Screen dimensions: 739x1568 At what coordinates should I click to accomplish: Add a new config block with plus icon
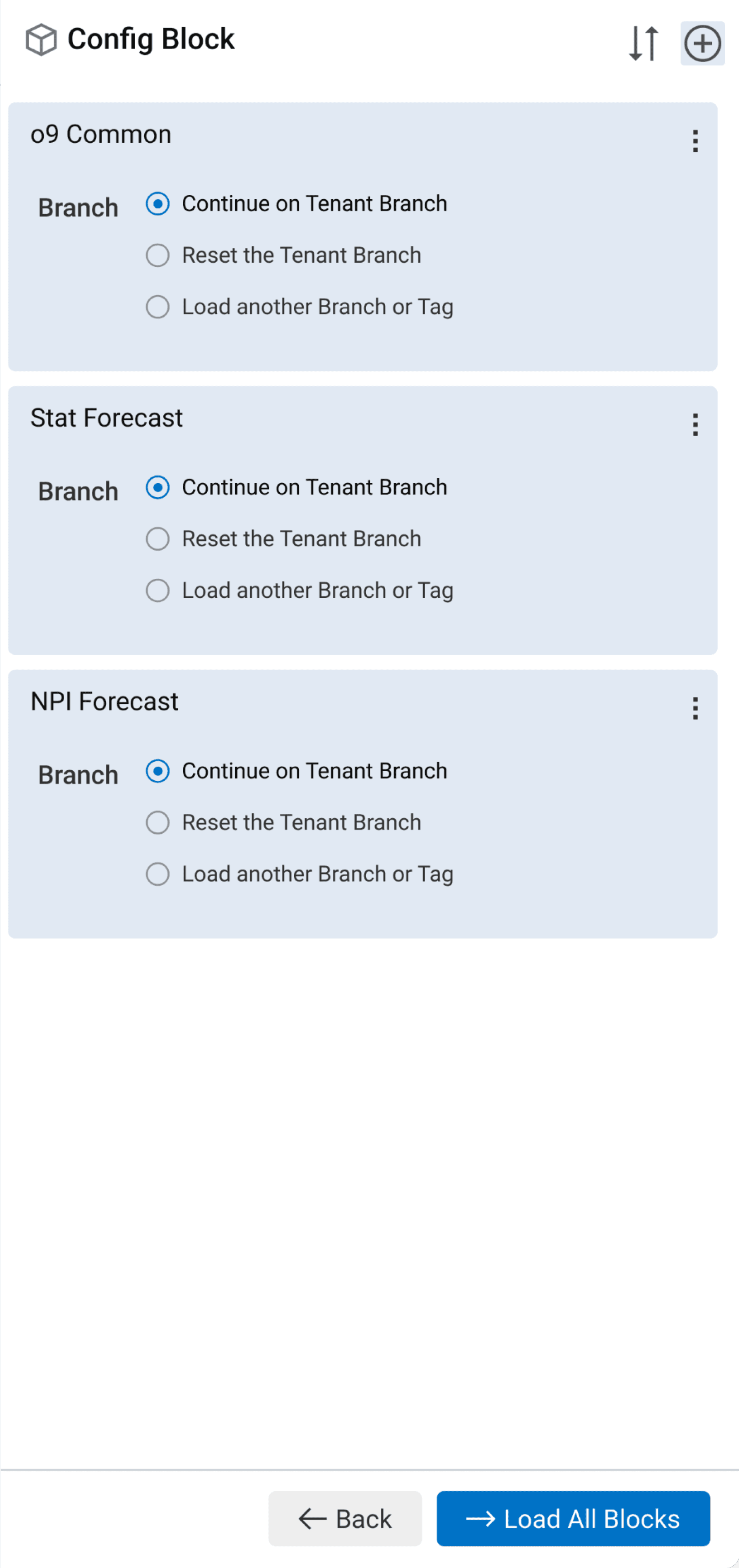click(703, 43)
